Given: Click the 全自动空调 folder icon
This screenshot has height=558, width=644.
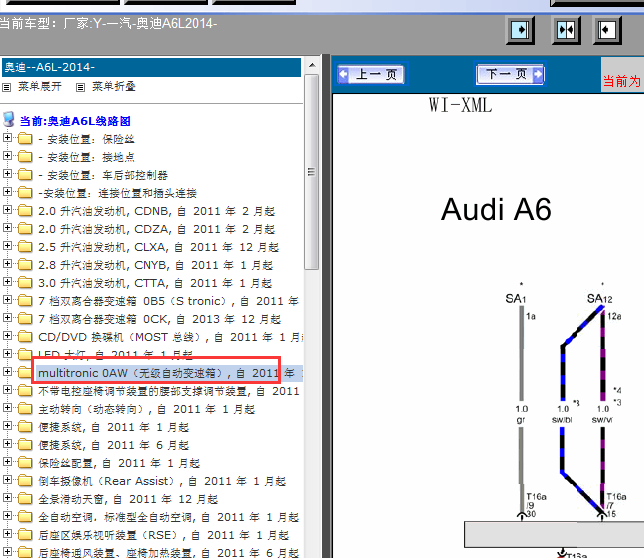Looking at the screenshot, I should point(25,517).
